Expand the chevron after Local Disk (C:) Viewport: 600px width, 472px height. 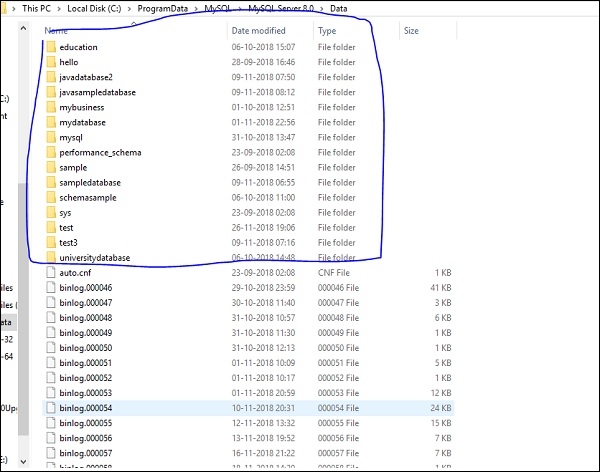(x=129, y=8)
